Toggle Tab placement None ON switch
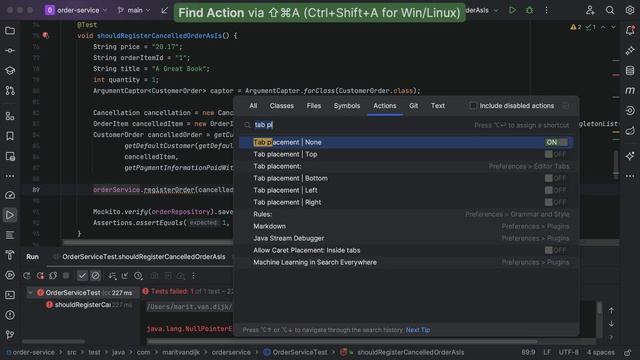 tap(556, 142)
